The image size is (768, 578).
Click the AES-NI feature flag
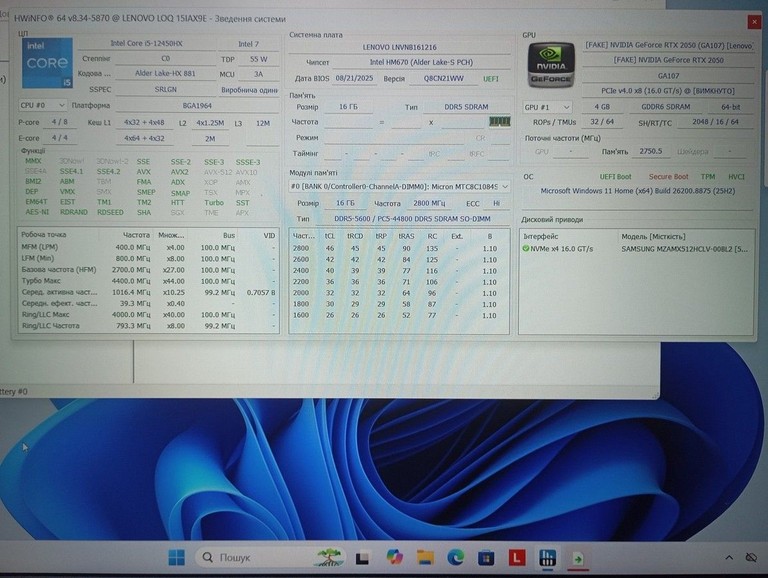37,212
